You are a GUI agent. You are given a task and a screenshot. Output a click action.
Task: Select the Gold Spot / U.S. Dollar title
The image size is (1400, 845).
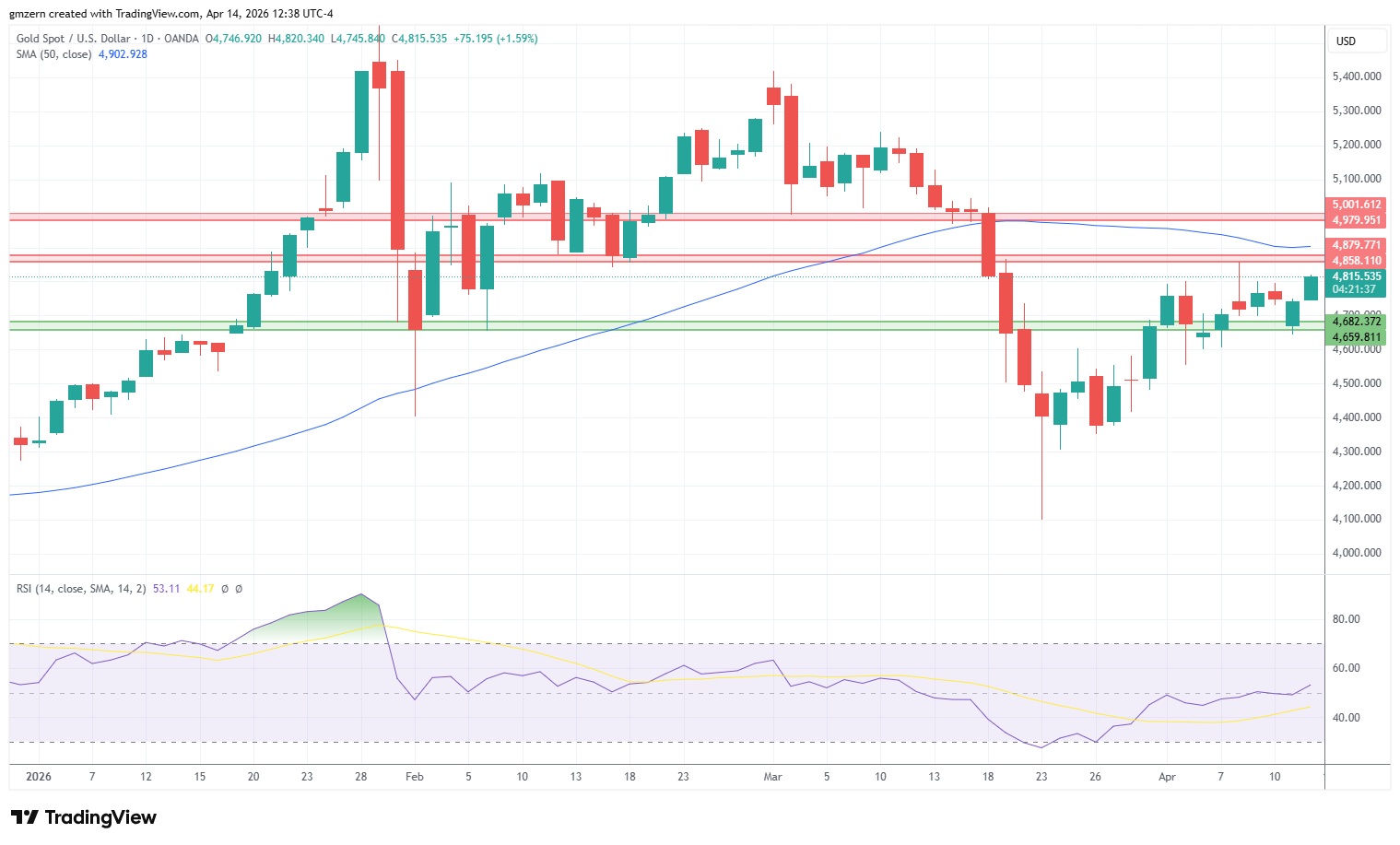75,39
